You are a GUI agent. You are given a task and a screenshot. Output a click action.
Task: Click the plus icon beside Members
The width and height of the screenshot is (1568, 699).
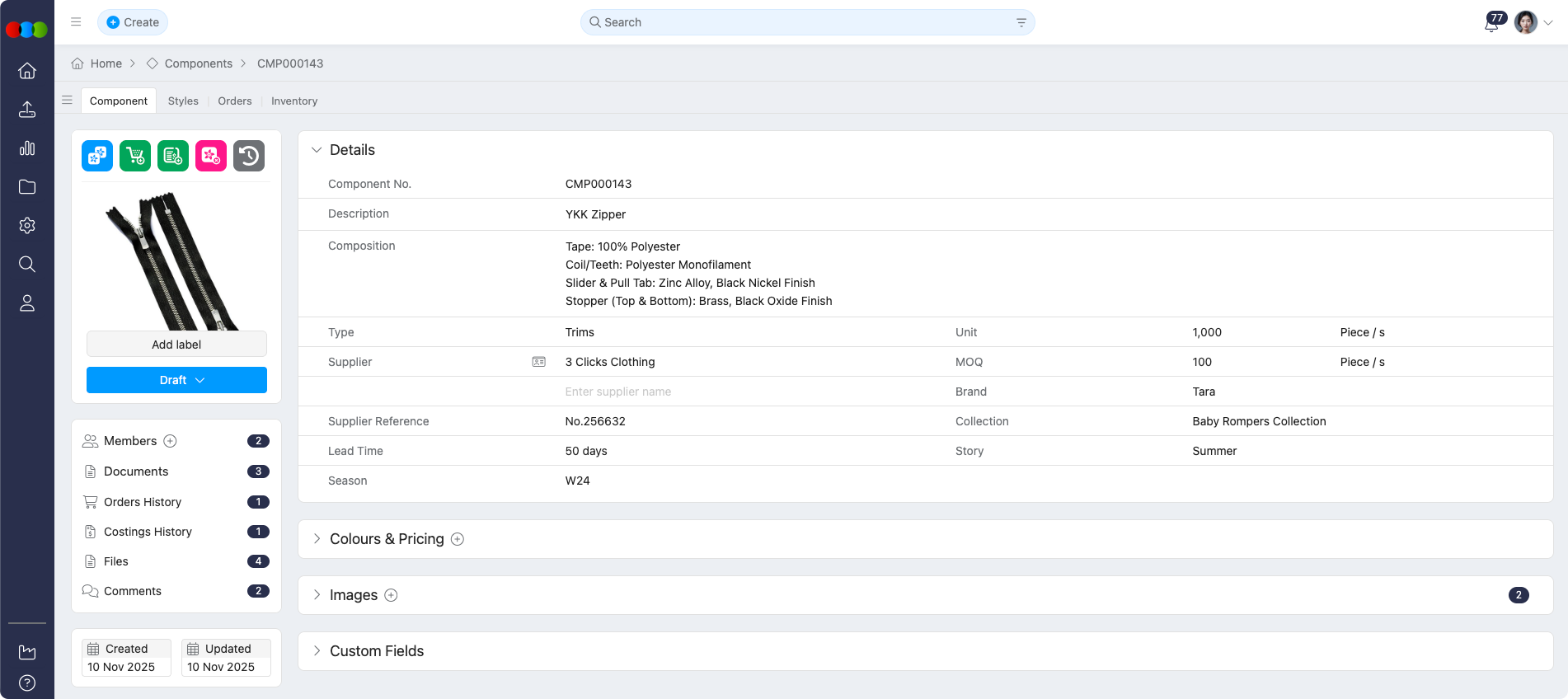[x=170, y=441]
